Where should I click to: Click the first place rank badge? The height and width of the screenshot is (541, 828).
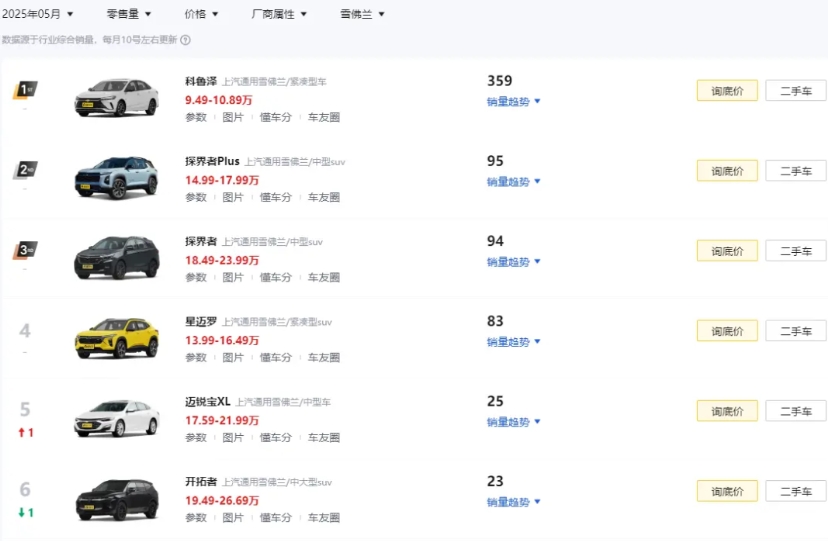(x=25, y=90)
